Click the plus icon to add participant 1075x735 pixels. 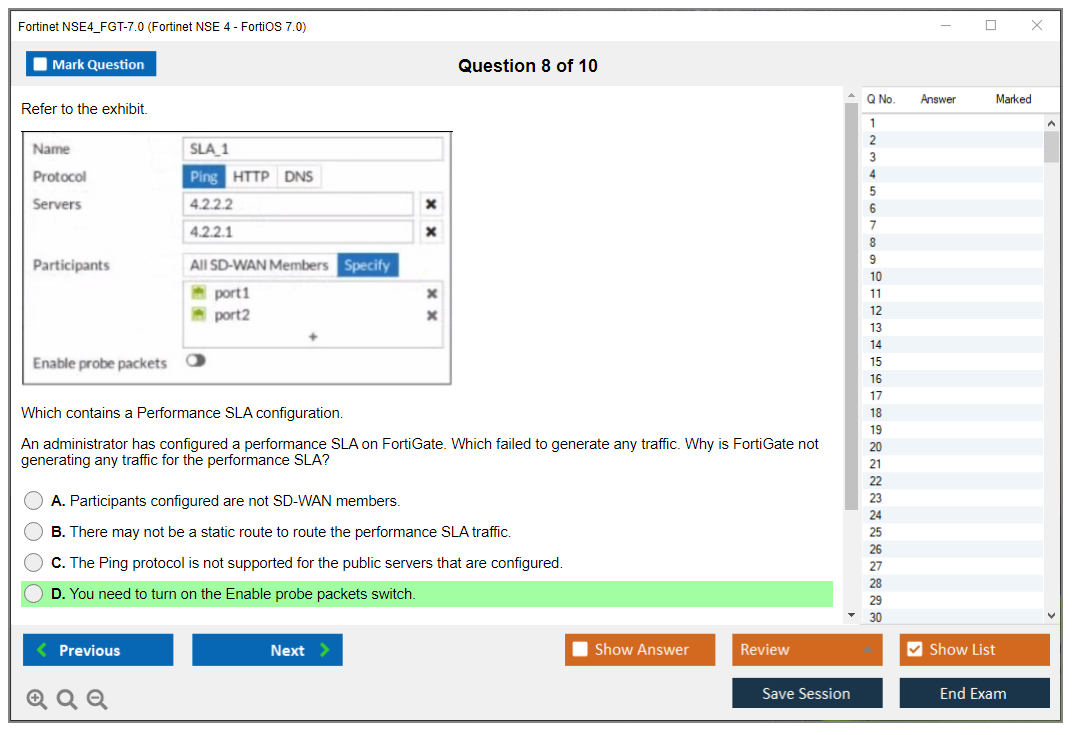pyautogui.click(x=312, y=337)
